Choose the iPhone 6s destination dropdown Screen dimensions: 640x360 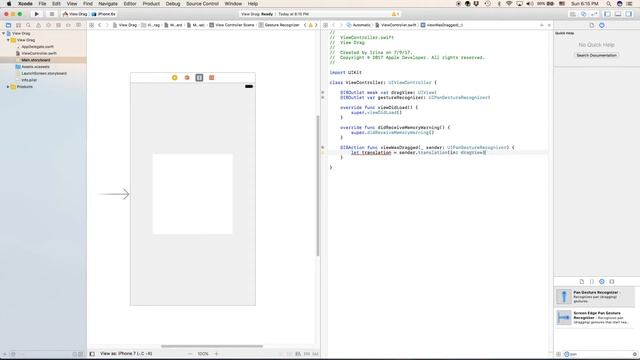(104, 14)
